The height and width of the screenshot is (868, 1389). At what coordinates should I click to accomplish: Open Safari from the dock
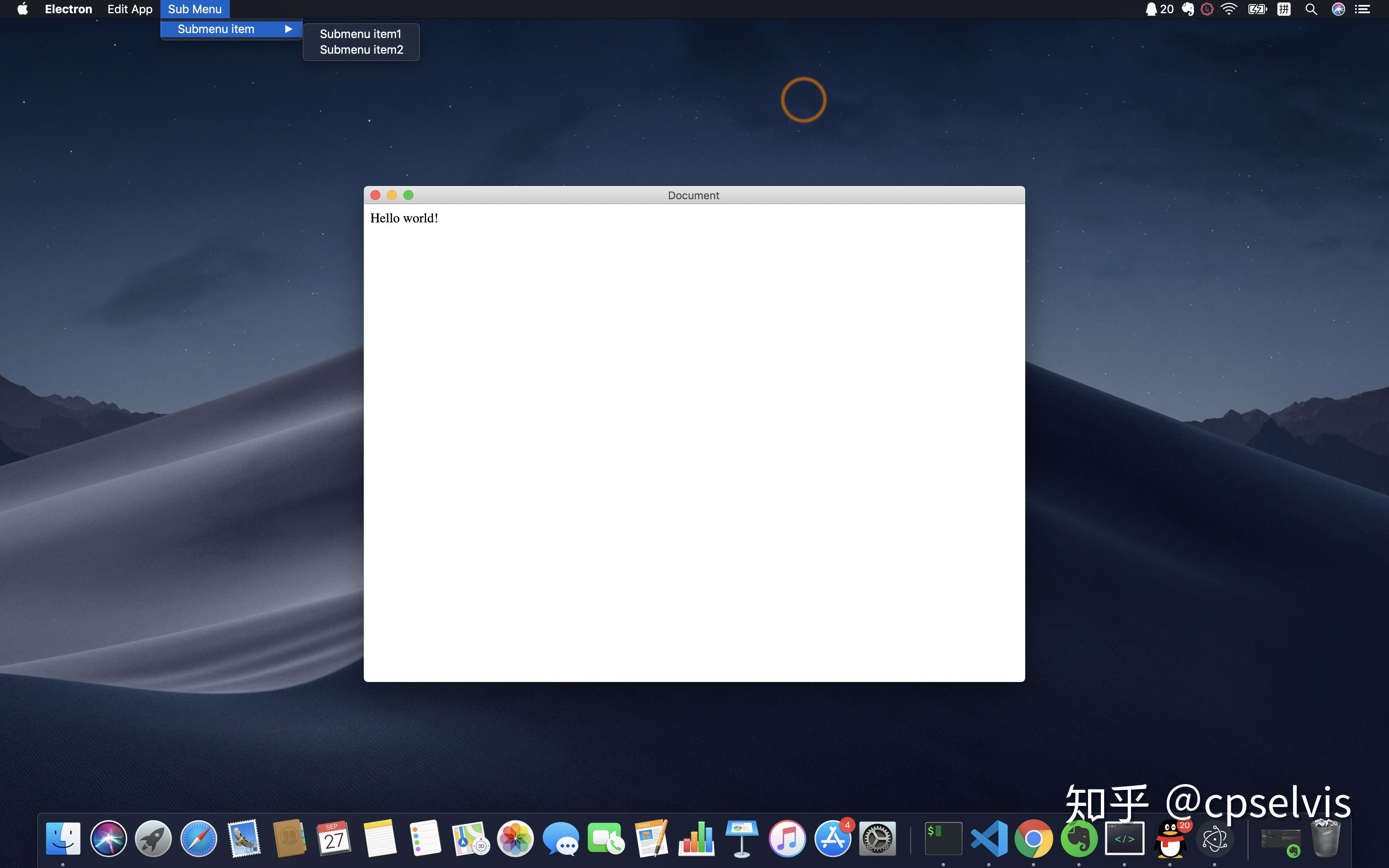198,839
